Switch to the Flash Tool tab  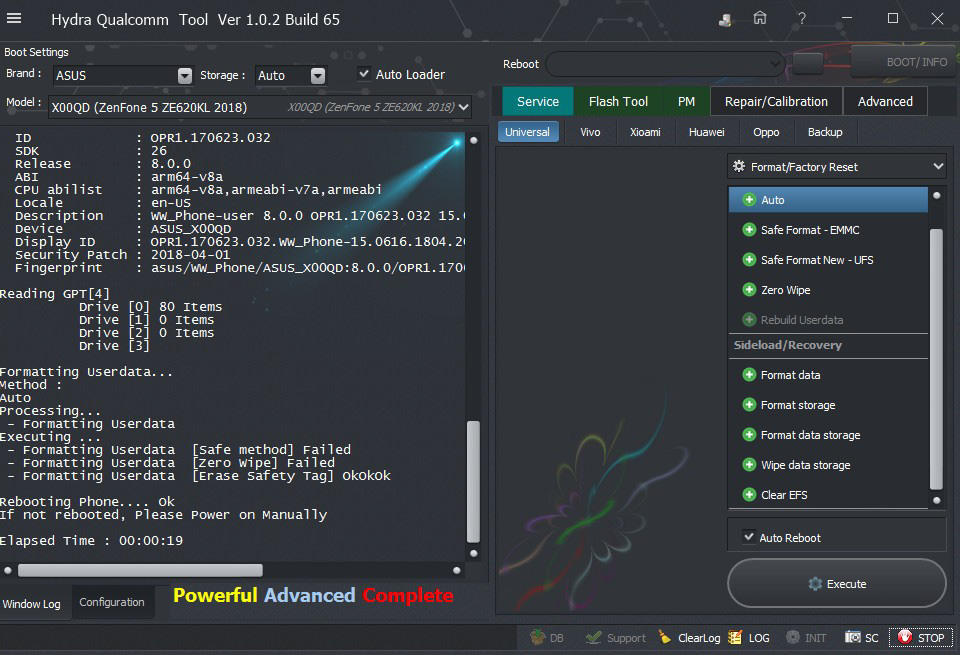618,101
